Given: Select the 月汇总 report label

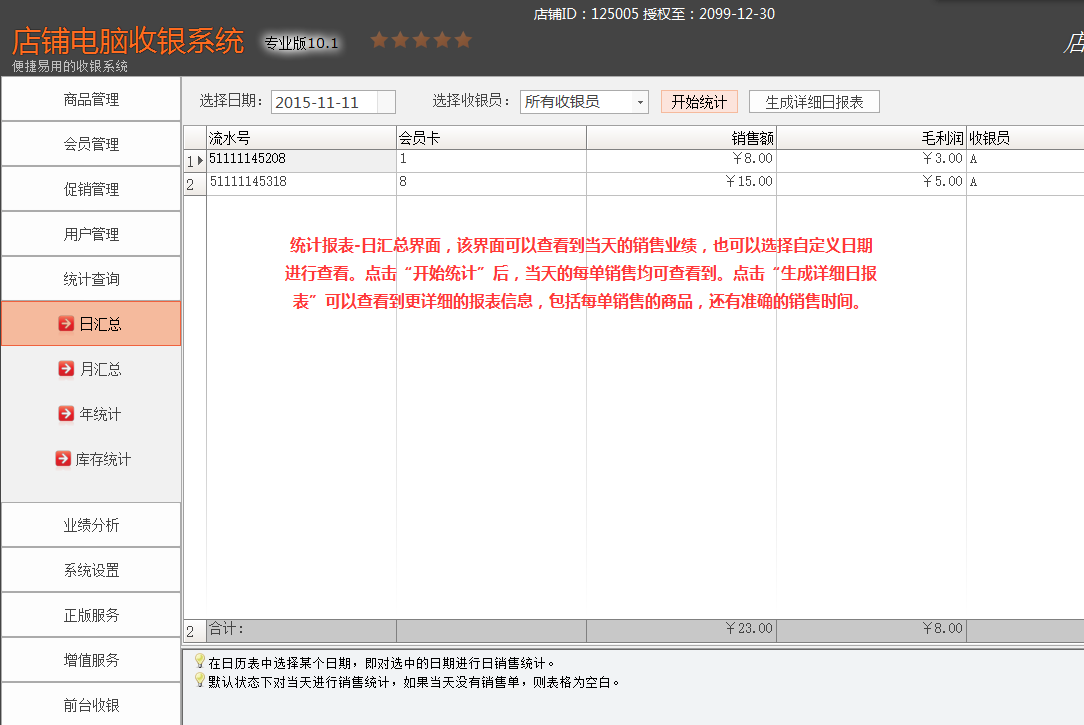Looking at the screenshot, I should [x=100, y=369].
